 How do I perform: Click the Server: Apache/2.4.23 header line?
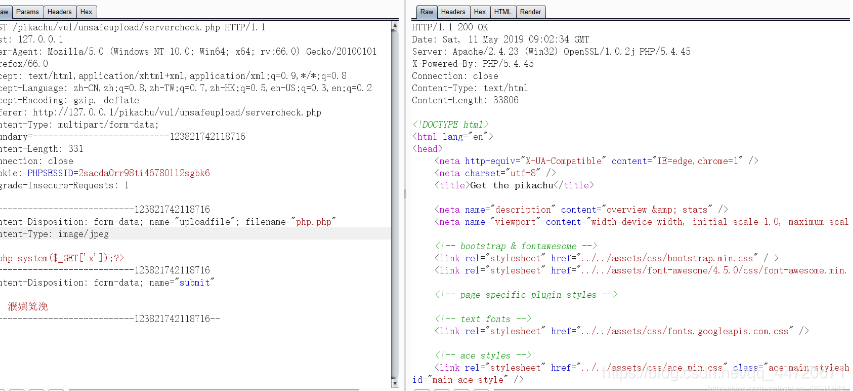[x=551, y=52]
